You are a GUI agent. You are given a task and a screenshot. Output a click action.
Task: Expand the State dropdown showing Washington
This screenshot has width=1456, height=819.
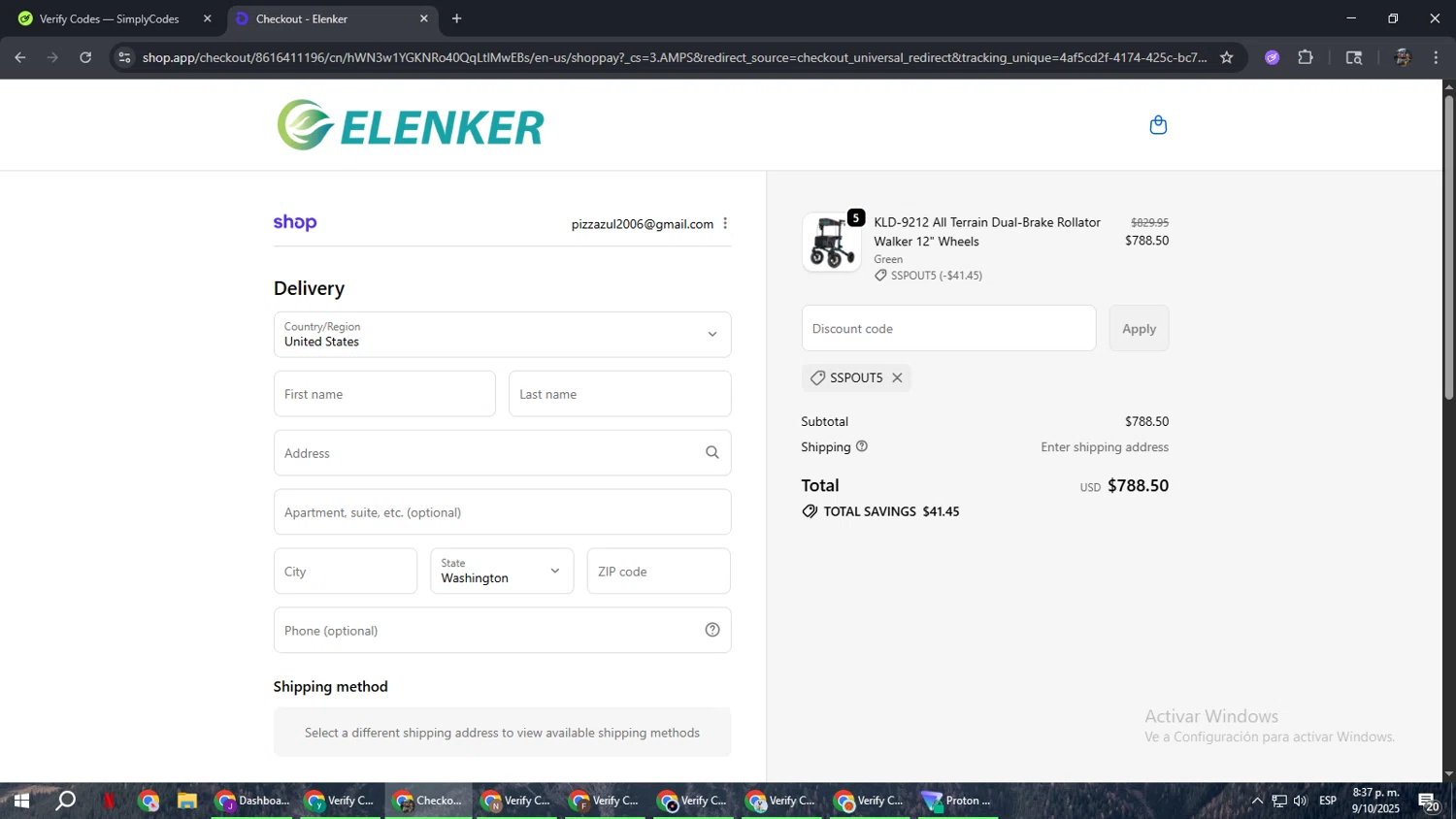(x=502, y=572)
